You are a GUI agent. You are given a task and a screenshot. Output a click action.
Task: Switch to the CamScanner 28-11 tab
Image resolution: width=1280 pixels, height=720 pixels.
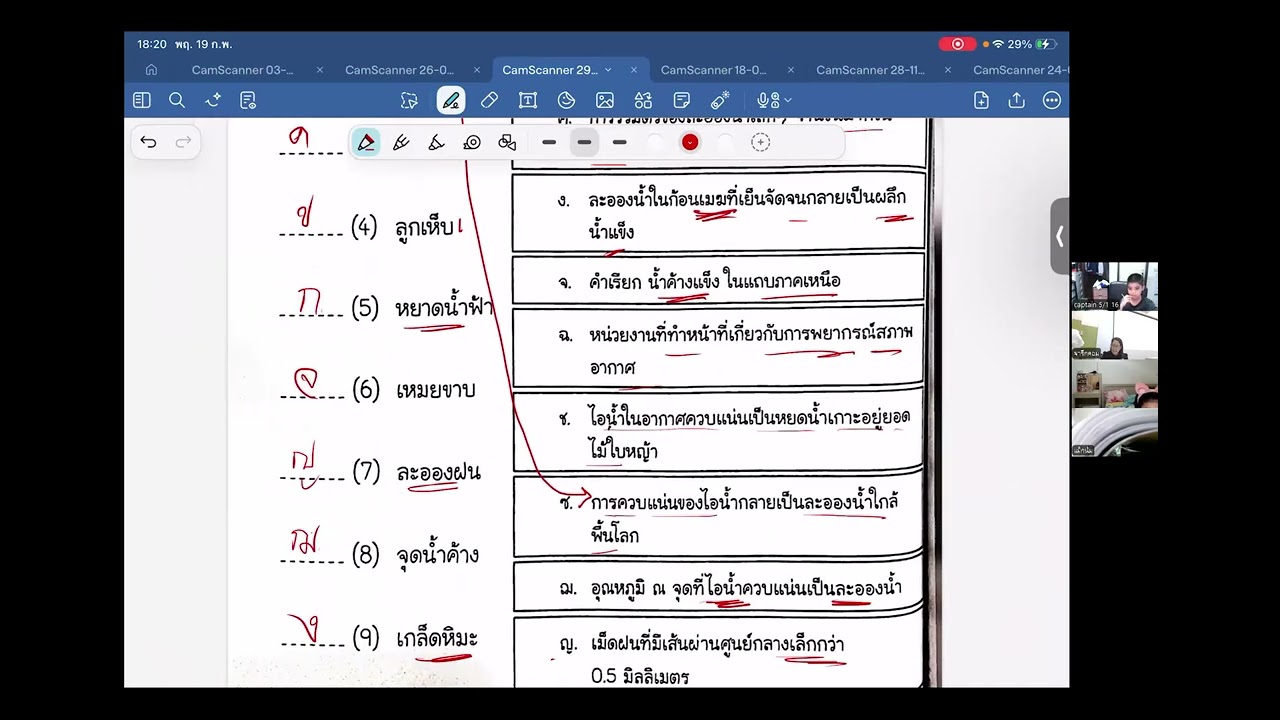[x=870, y=70]
